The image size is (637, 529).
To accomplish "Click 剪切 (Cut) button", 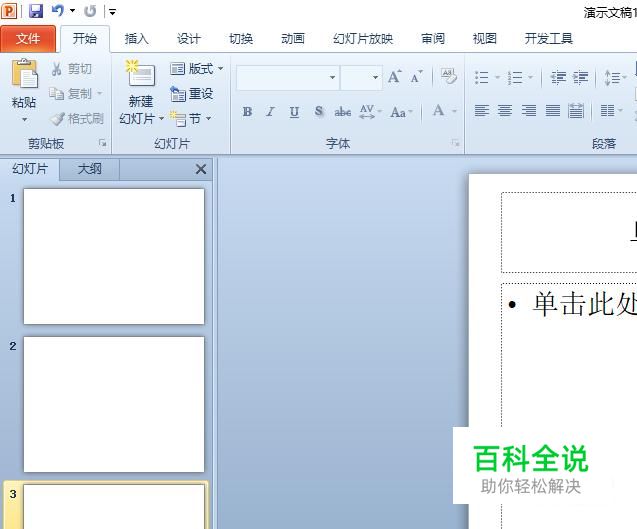I will click(x=72, y=69).
